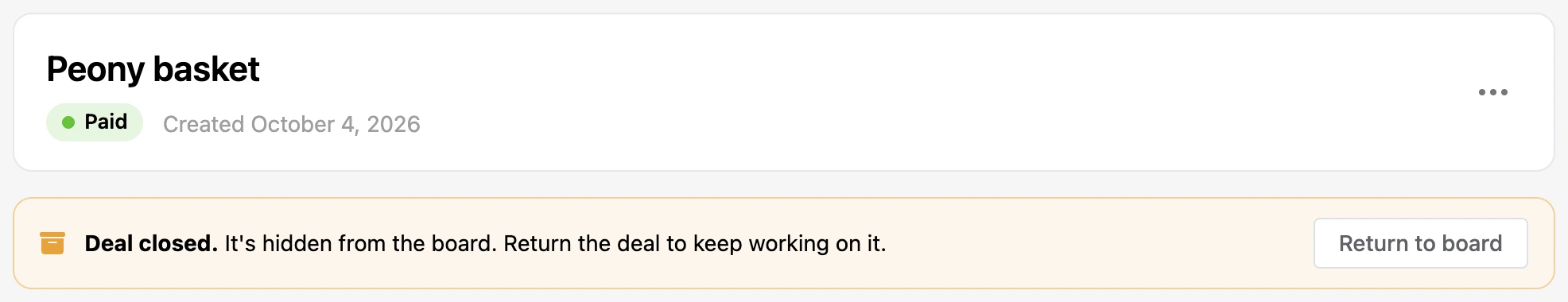Click the Created October 4, 2026 date
The width and height of the screenshot is (1568, 302).
click(x=292, y=124)
